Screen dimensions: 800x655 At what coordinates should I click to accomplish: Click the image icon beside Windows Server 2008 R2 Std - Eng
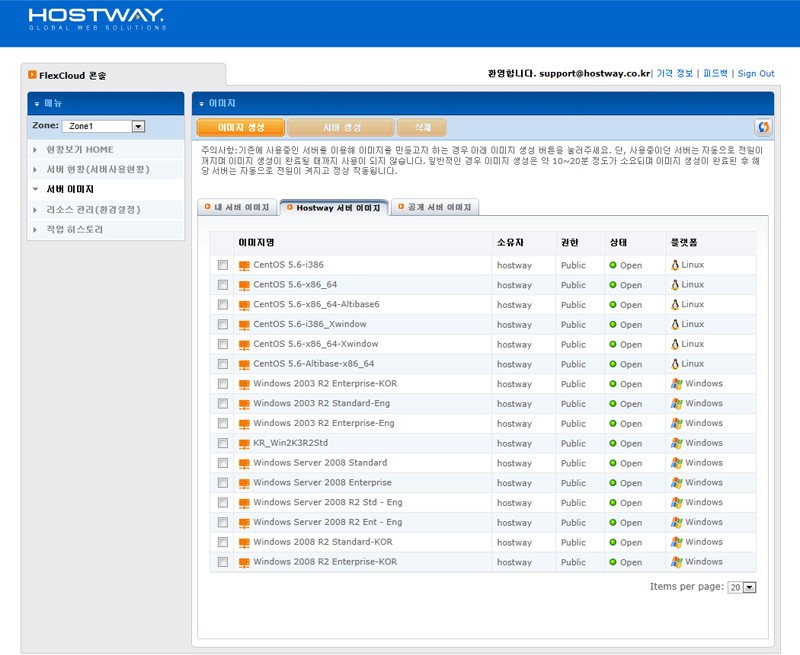[x=244, y=503]
